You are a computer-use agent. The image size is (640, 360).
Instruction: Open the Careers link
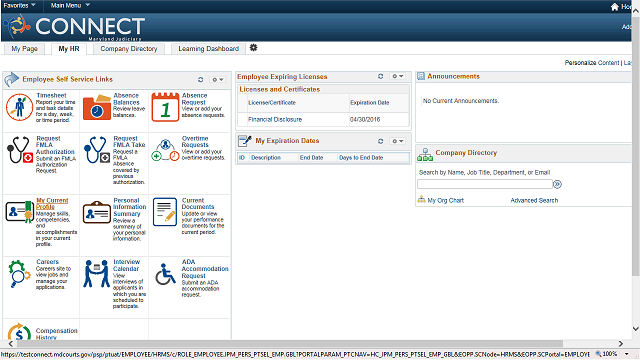tap(47, 262)
